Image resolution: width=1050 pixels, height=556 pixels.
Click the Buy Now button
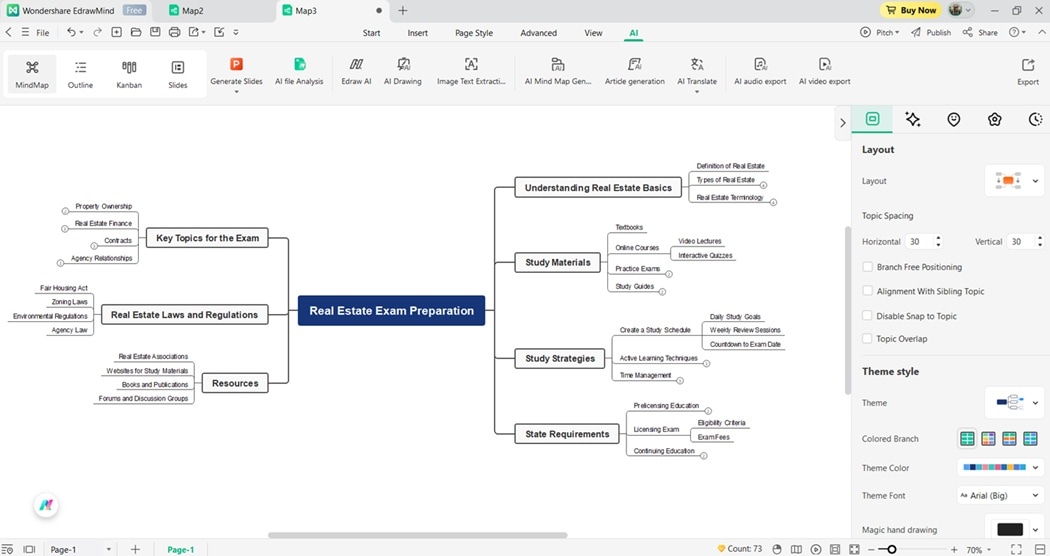pyautogui.click(x=911, y=10)
